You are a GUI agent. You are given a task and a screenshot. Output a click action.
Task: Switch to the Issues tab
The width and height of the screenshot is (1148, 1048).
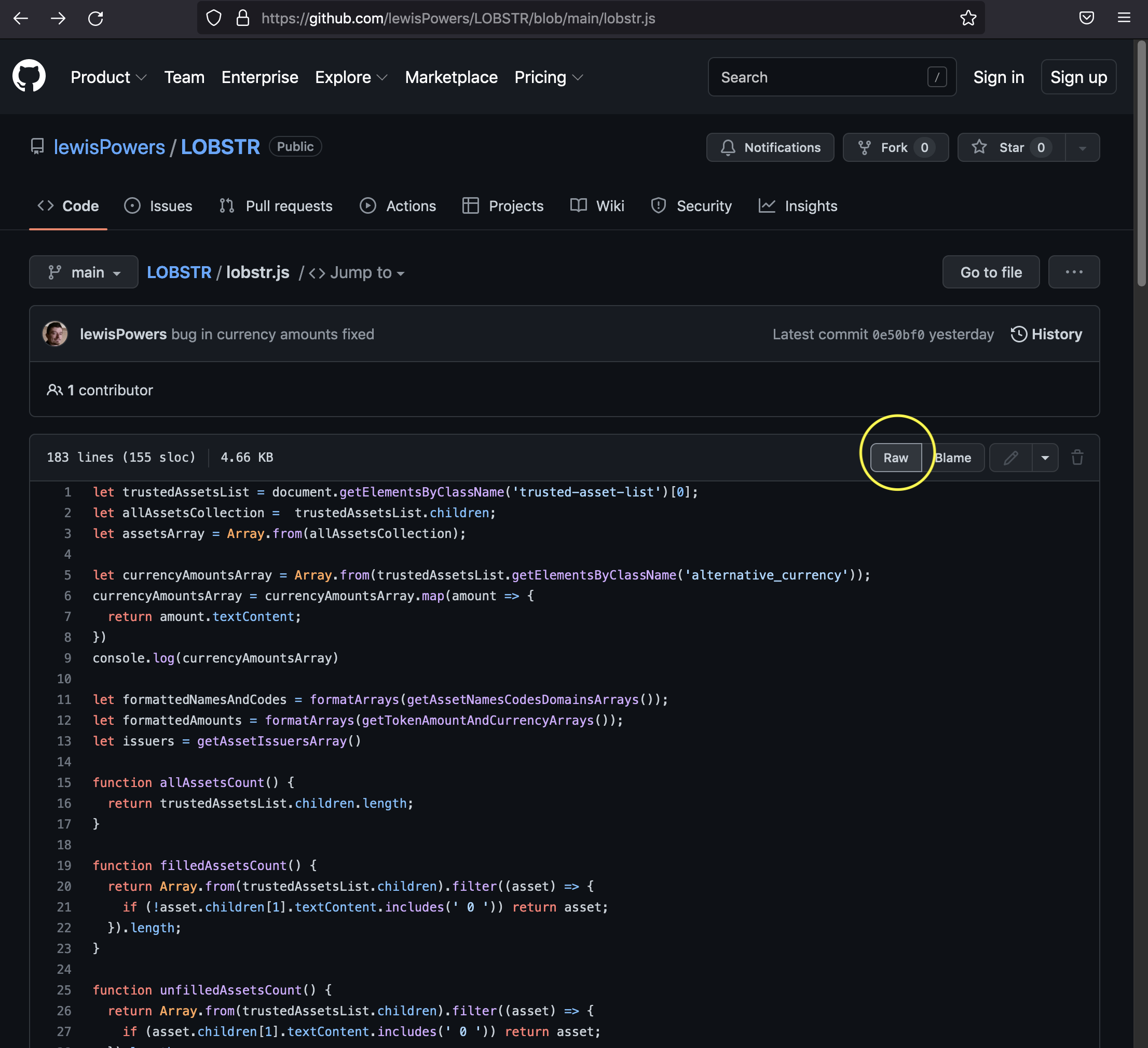click(158, 206)
